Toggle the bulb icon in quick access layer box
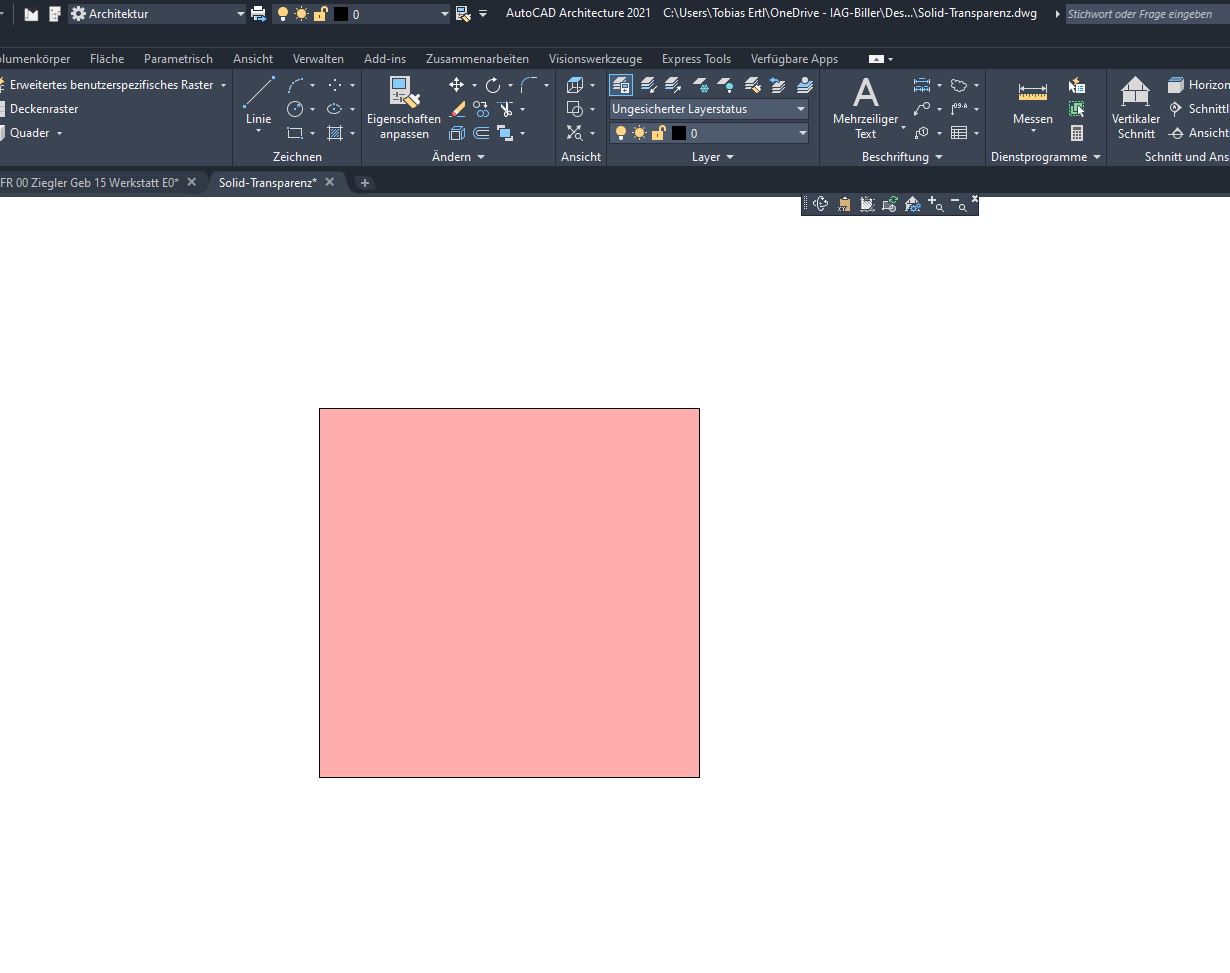Viewport: 1230px width, 973px height. tap(283, 14)
